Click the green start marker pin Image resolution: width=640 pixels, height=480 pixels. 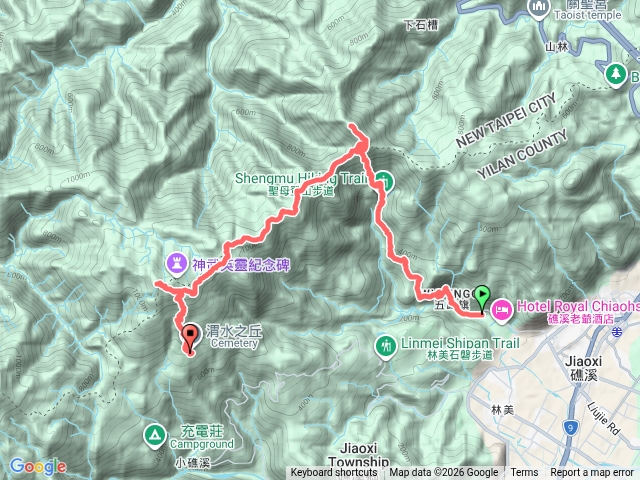point(482,300)
